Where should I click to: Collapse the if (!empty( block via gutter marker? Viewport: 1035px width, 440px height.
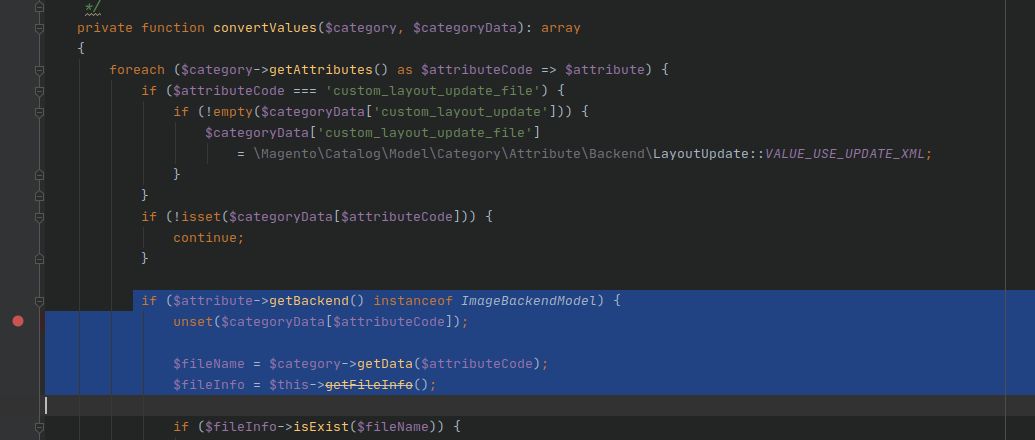point(39,112)
